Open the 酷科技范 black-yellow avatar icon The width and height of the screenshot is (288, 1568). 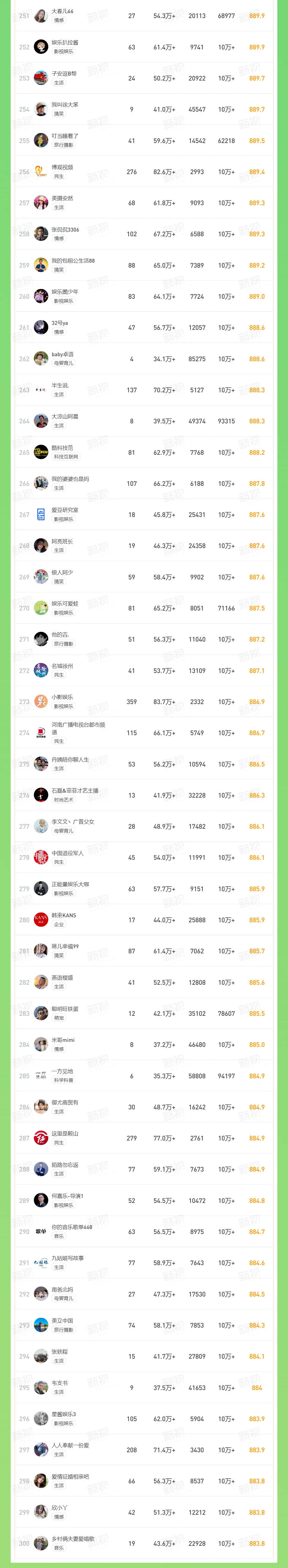(41, 452)
